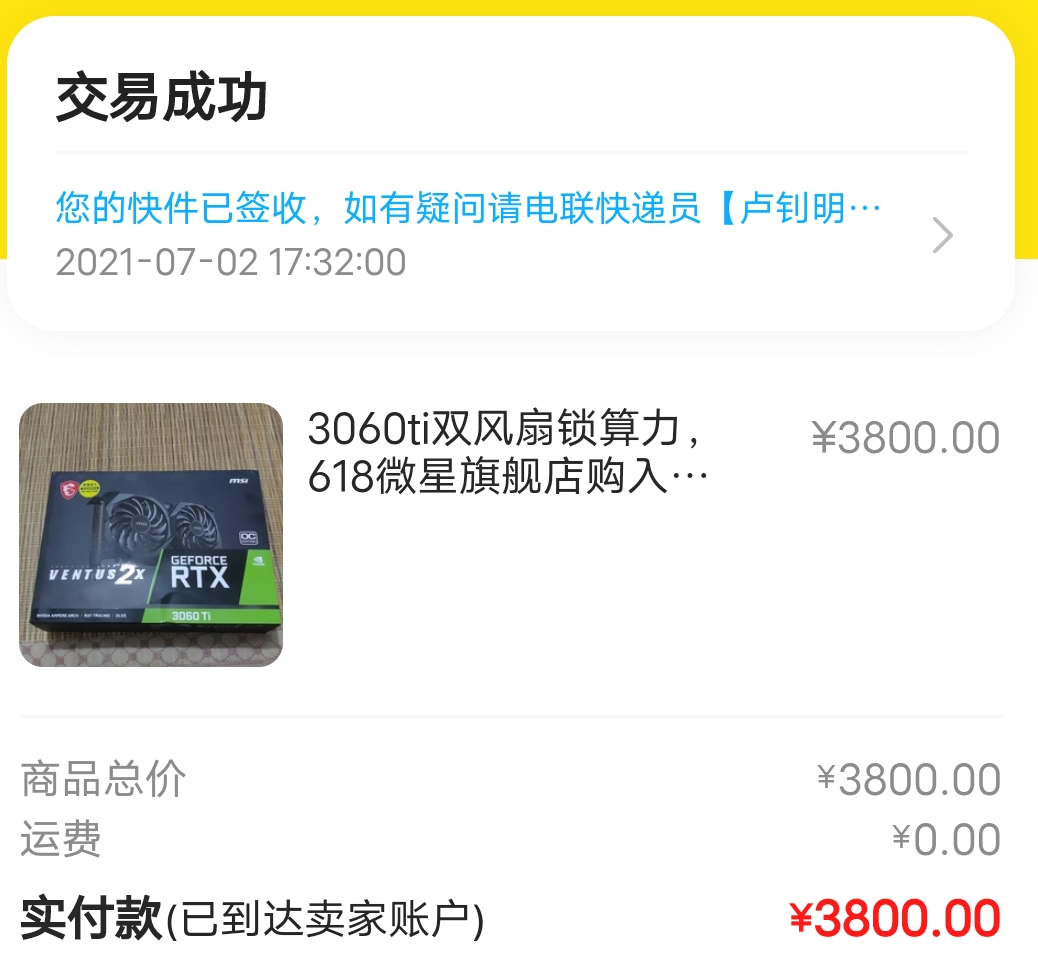
Task: Tap the 2021-07-02 17:32:00 delivery timestamp
Action: click(230, 262)
